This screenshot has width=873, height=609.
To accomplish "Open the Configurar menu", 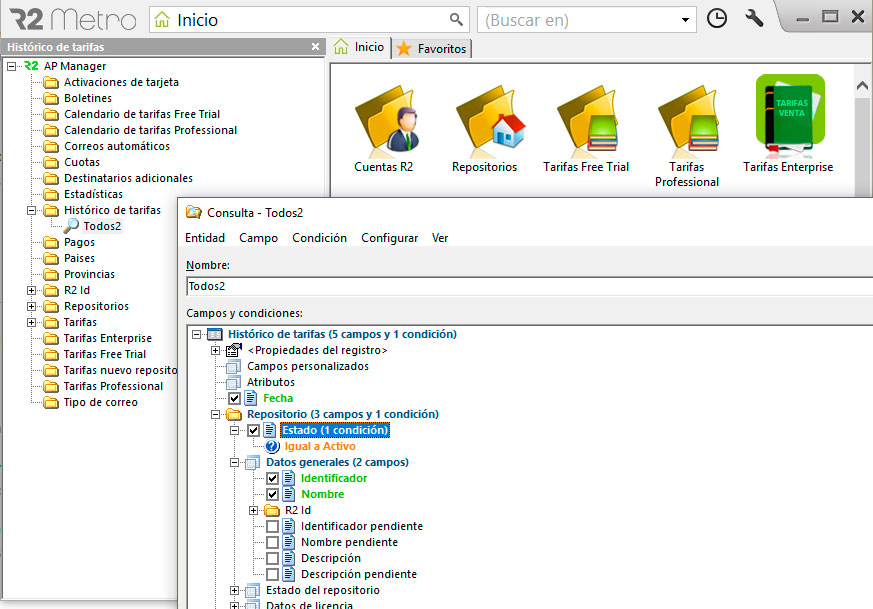I will [x=390, y=238].
